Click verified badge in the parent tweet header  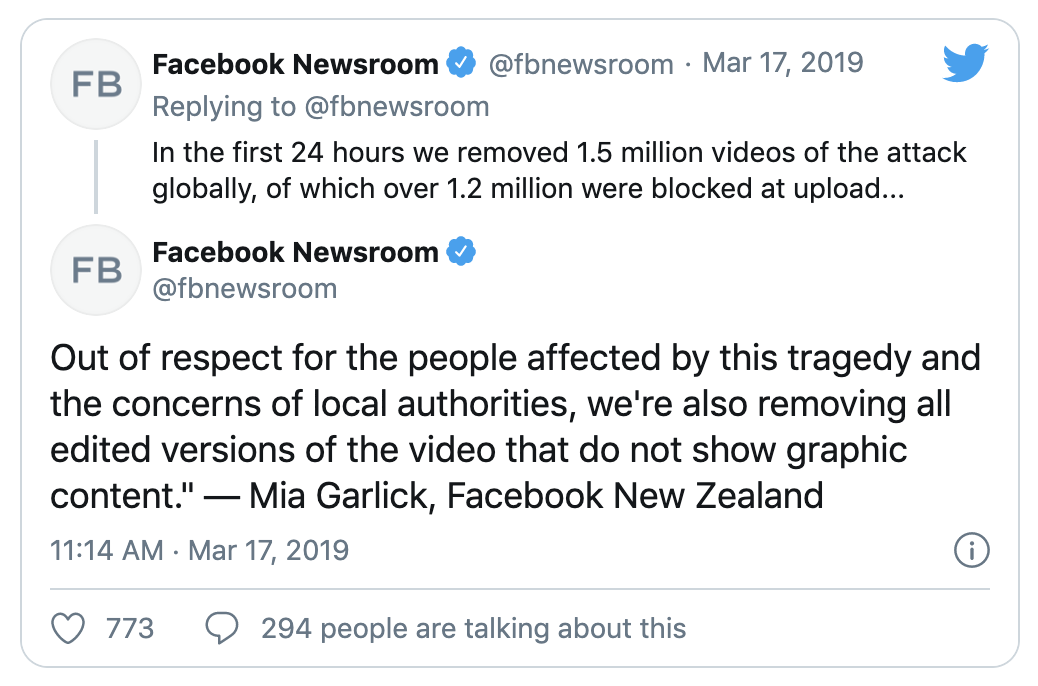pyautogui.click(x=460, y=64)
